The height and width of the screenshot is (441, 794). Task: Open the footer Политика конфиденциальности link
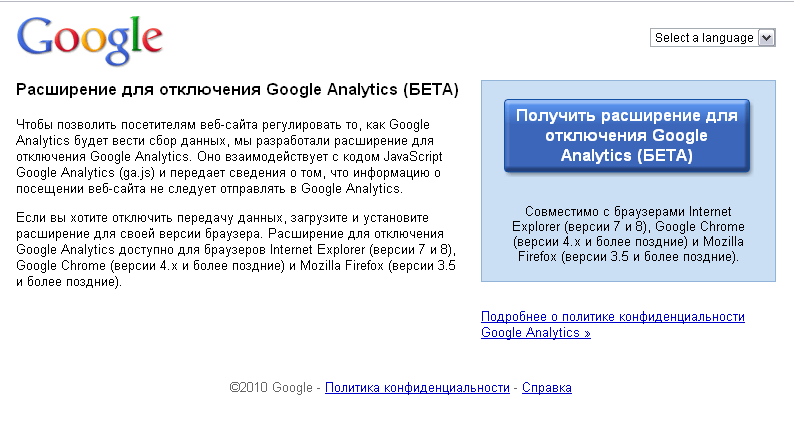418,387
